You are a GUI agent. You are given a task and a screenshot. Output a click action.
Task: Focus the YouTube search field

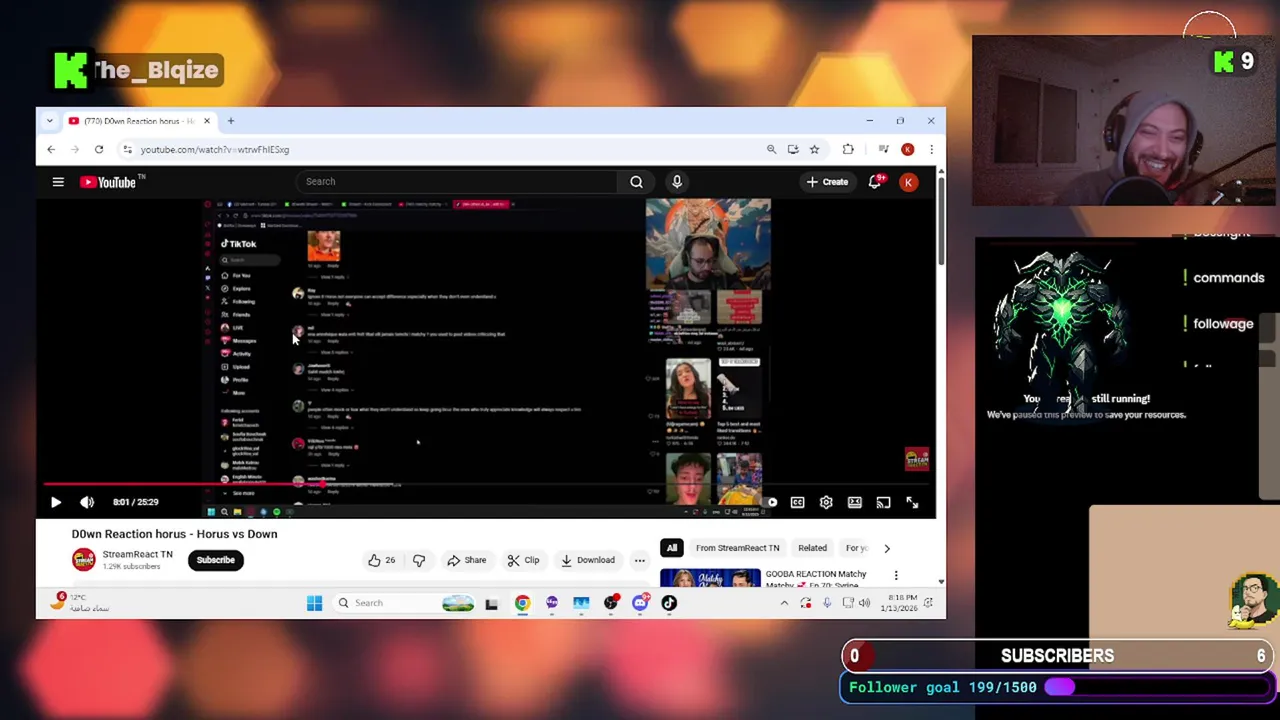click(x=457, y=182)
